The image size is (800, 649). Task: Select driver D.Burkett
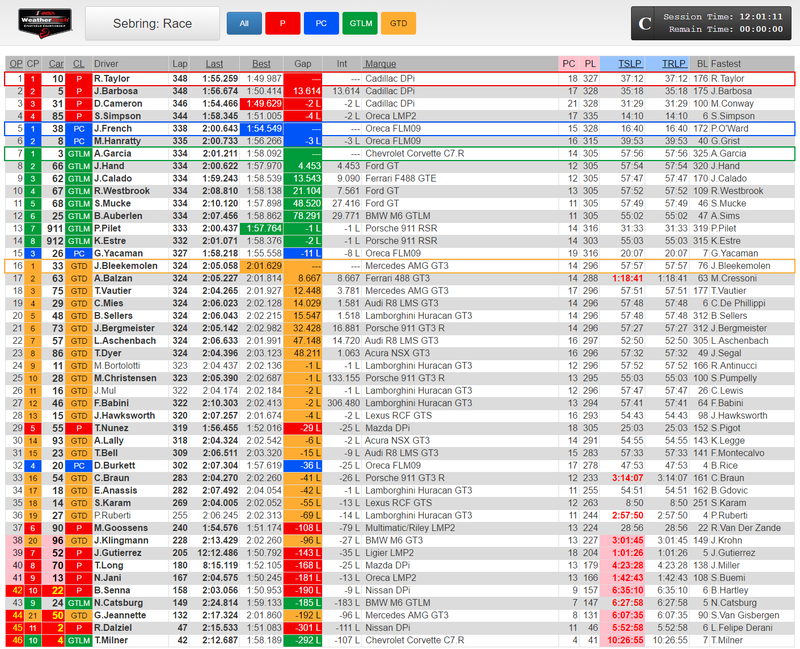click(114, 466)
